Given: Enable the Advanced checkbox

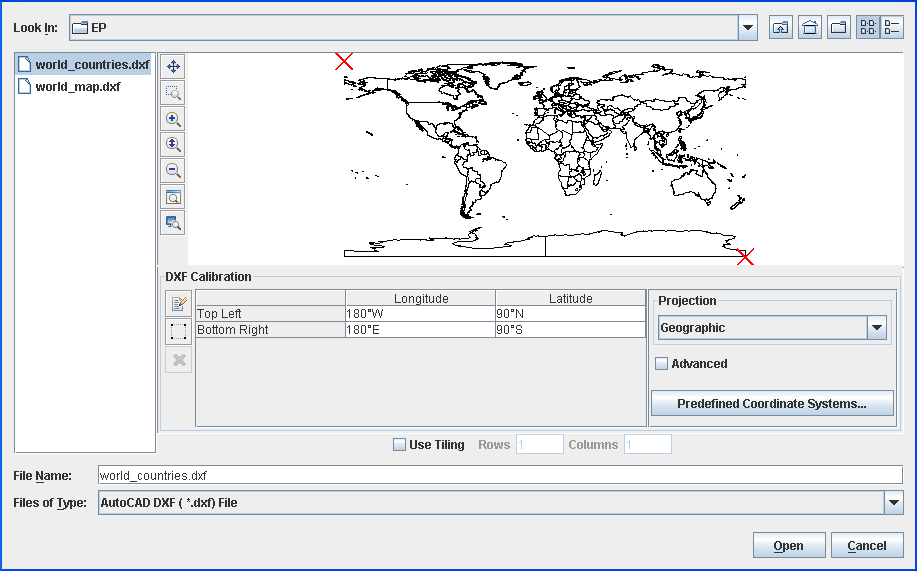Looking at the screenshot, I should click(x=661, y=364).
